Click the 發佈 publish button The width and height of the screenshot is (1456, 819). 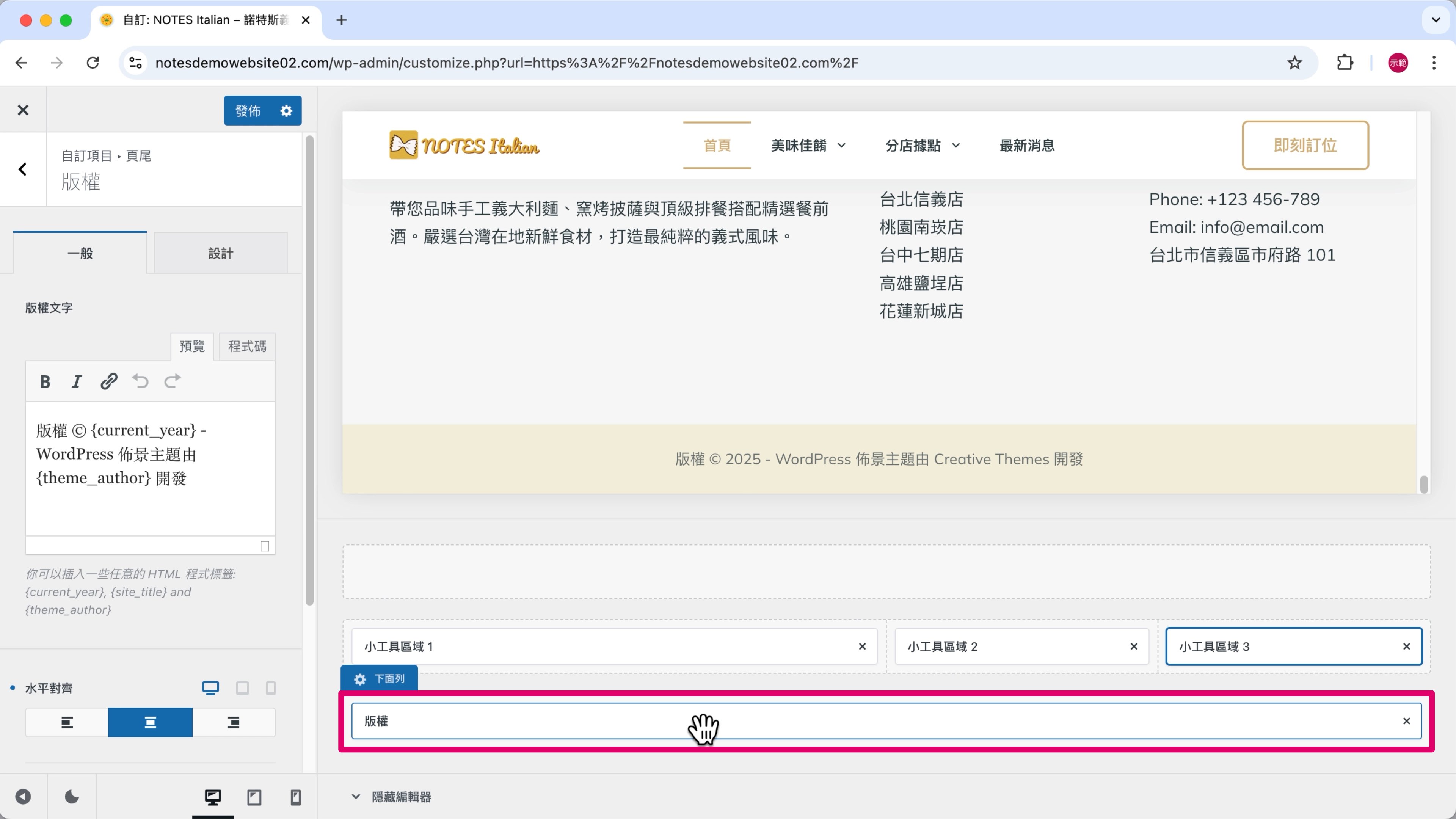pos(248,110)
